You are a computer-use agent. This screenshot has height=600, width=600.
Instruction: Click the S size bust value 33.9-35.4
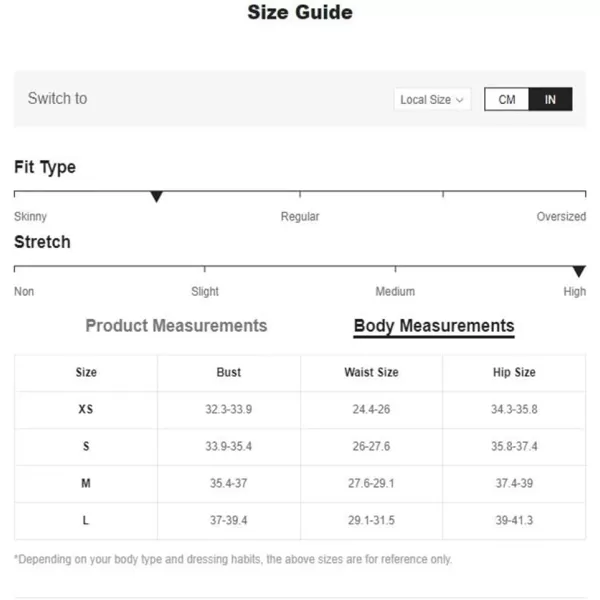pyautogui.click(x=228, y=446)
